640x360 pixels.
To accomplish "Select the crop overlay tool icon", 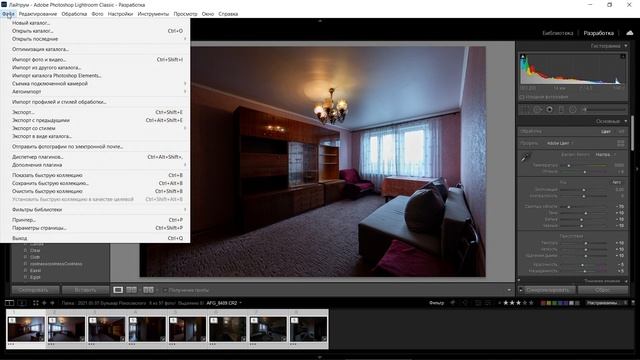I will [525, 109].
